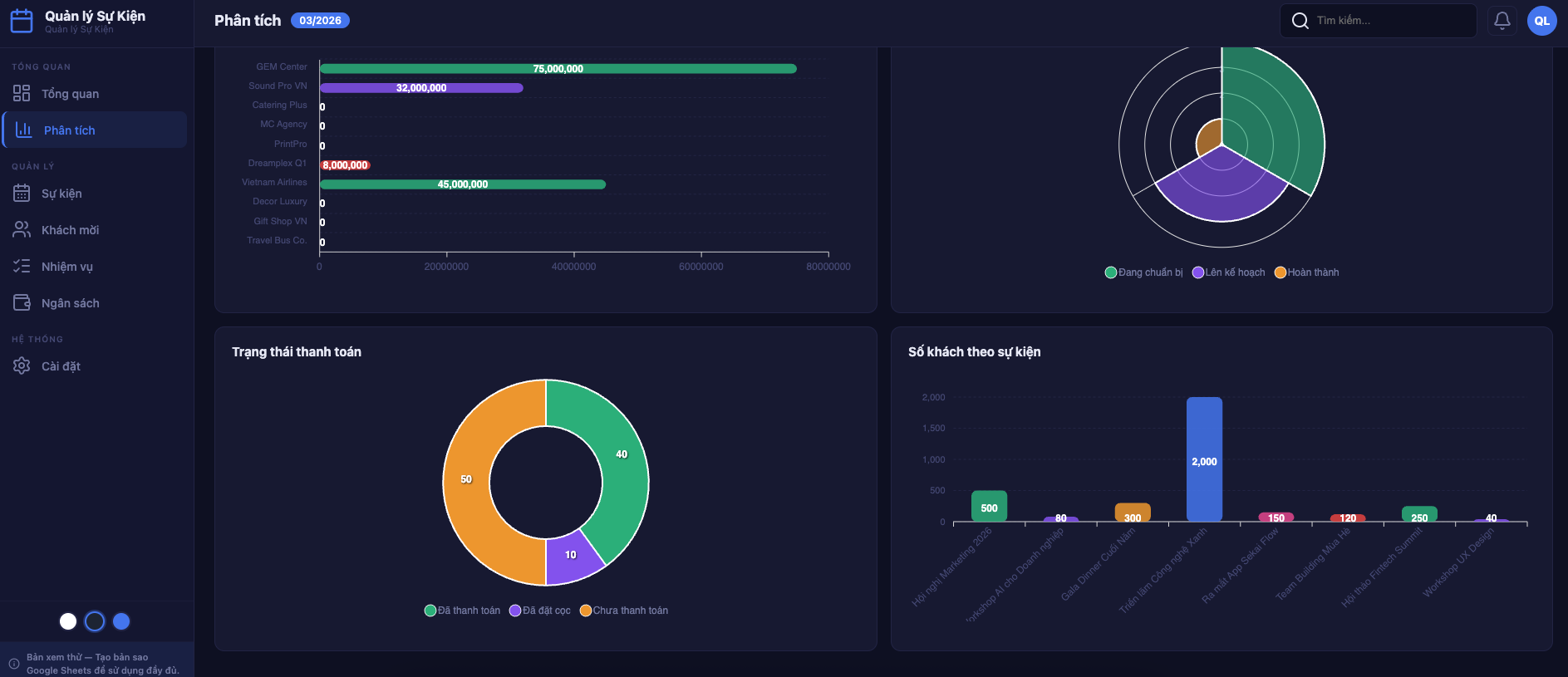
Task: Go to the Phân tích menu item
Action: click(70, 130)
